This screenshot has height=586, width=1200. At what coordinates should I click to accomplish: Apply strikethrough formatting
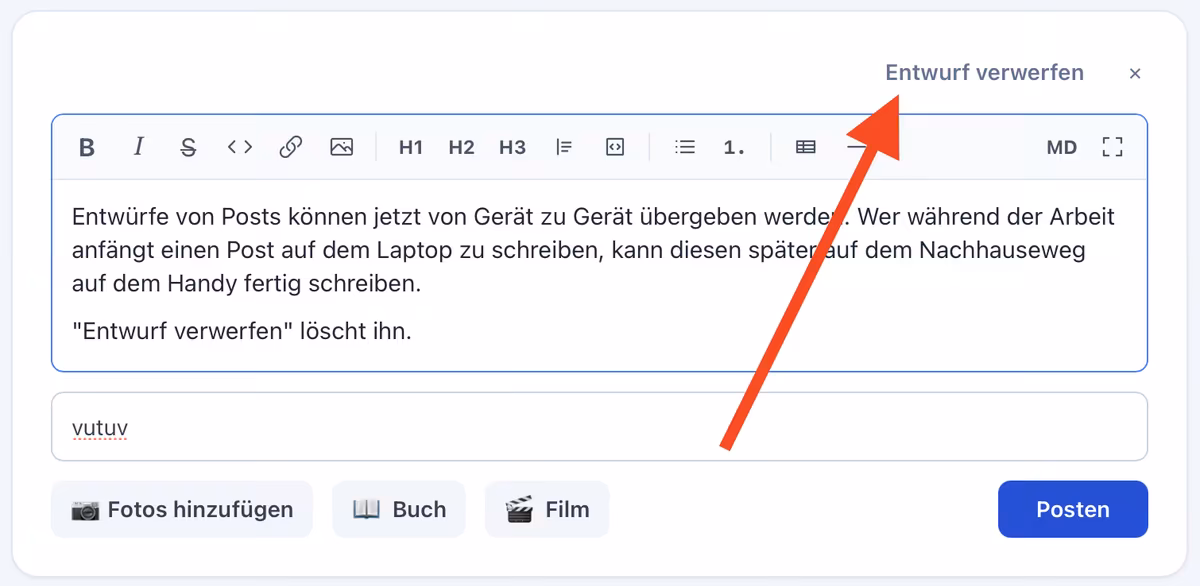point(188,147)
